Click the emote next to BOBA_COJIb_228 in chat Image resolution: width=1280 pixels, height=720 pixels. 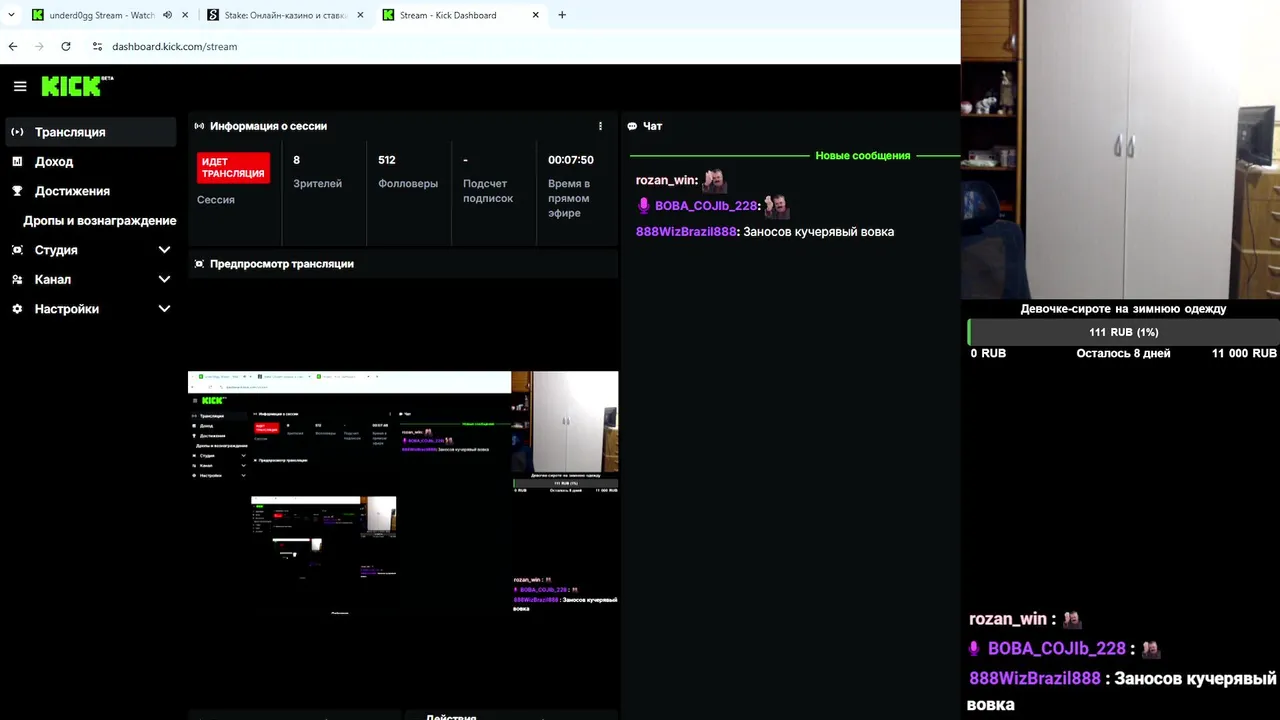point(776,205)
